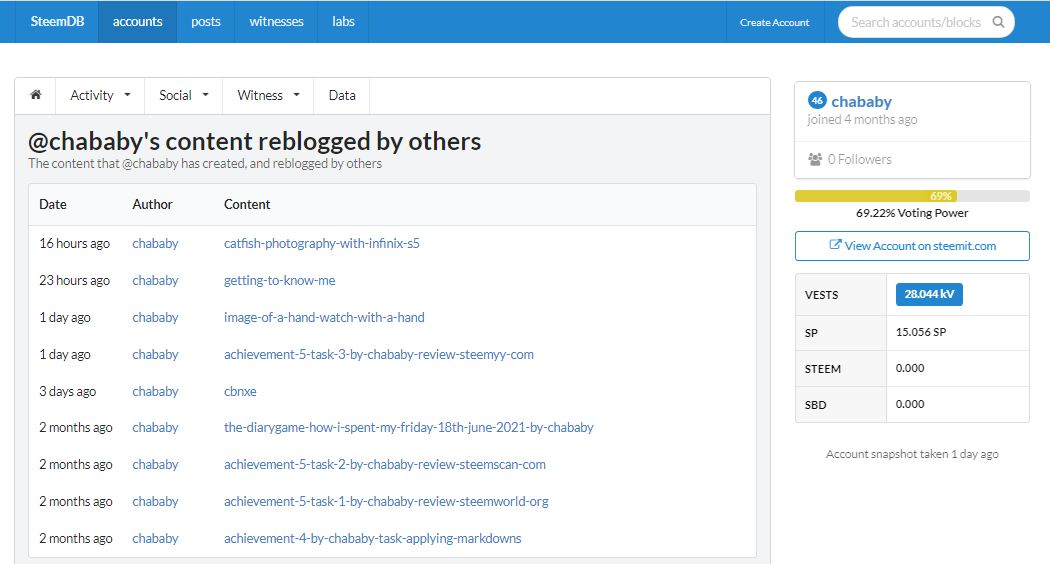Click the Content column header
Image resolution: width=1050 pixels, height=564 pixels.
[x=247, y=204]
